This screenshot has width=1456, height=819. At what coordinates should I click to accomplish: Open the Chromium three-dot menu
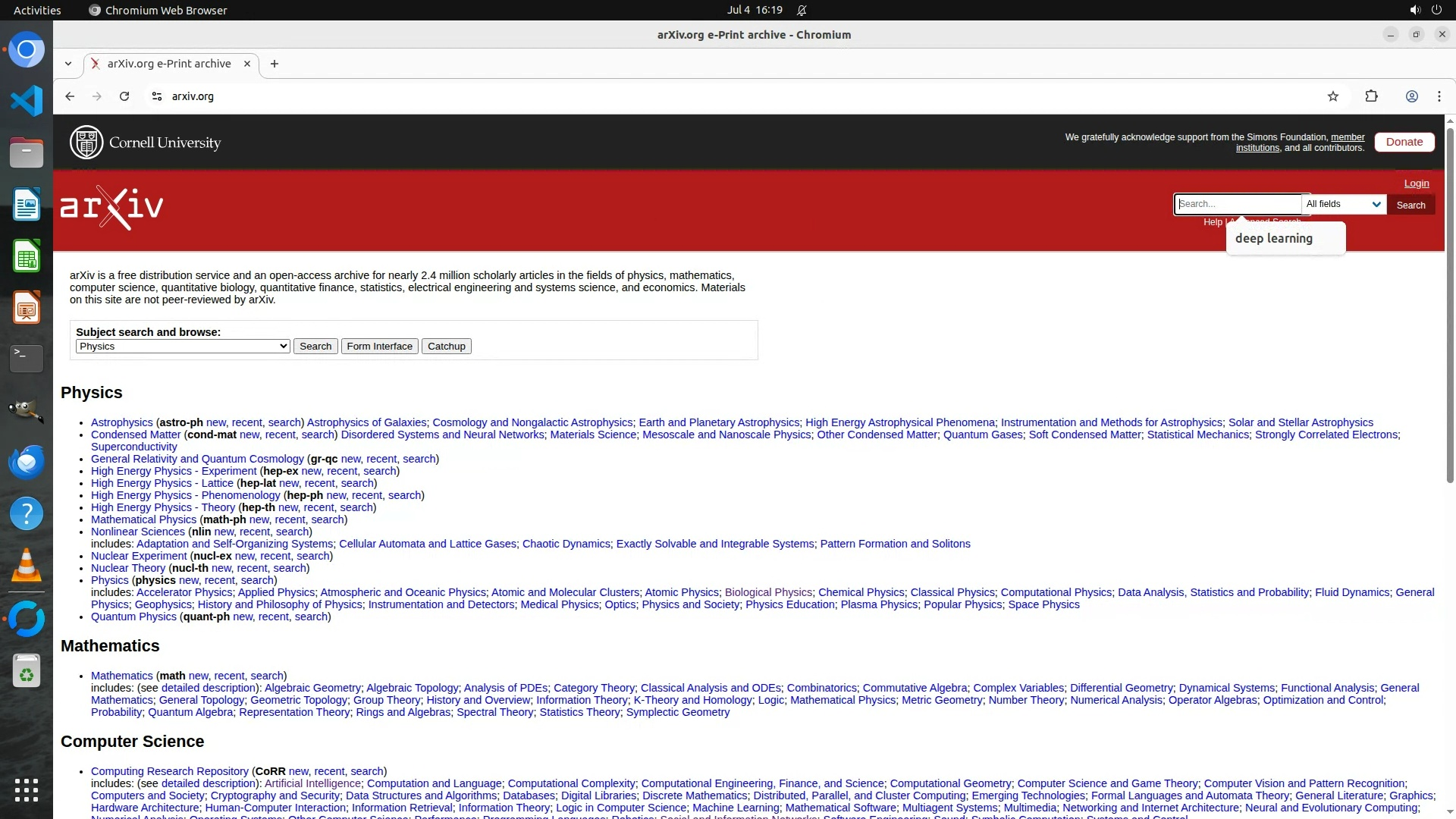click(x=1439, y=96)
